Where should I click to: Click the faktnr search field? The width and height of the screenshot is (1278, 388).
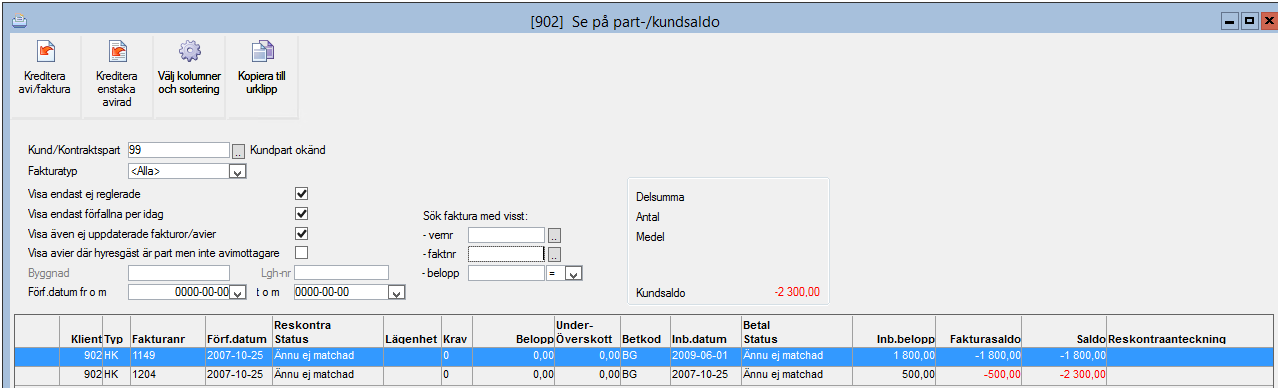pos(506,254)
